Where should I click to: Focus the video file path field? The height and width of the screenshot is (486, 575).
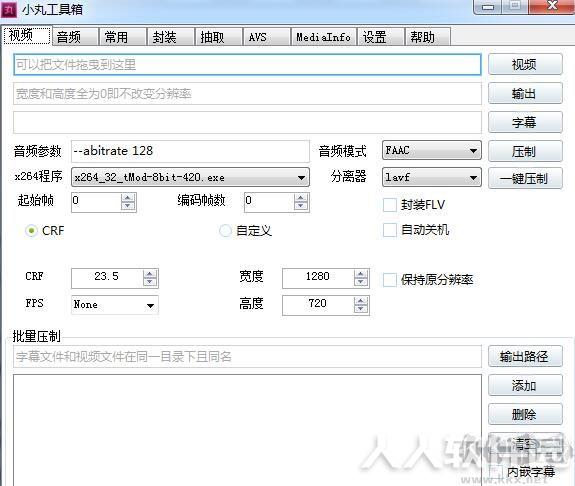[248, 65]
